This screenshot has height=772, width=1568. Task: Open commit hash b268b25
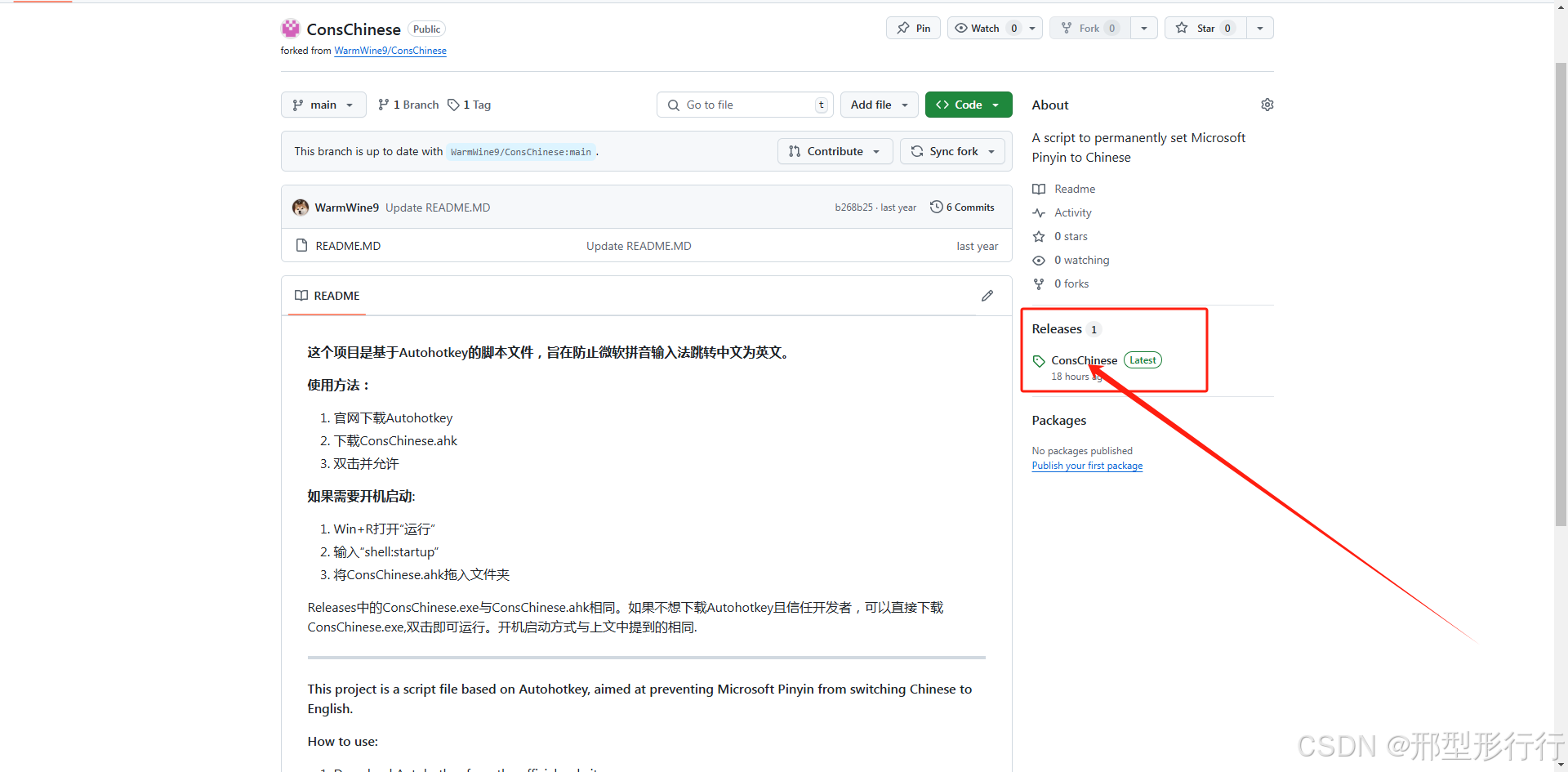[x=853, y=208]
